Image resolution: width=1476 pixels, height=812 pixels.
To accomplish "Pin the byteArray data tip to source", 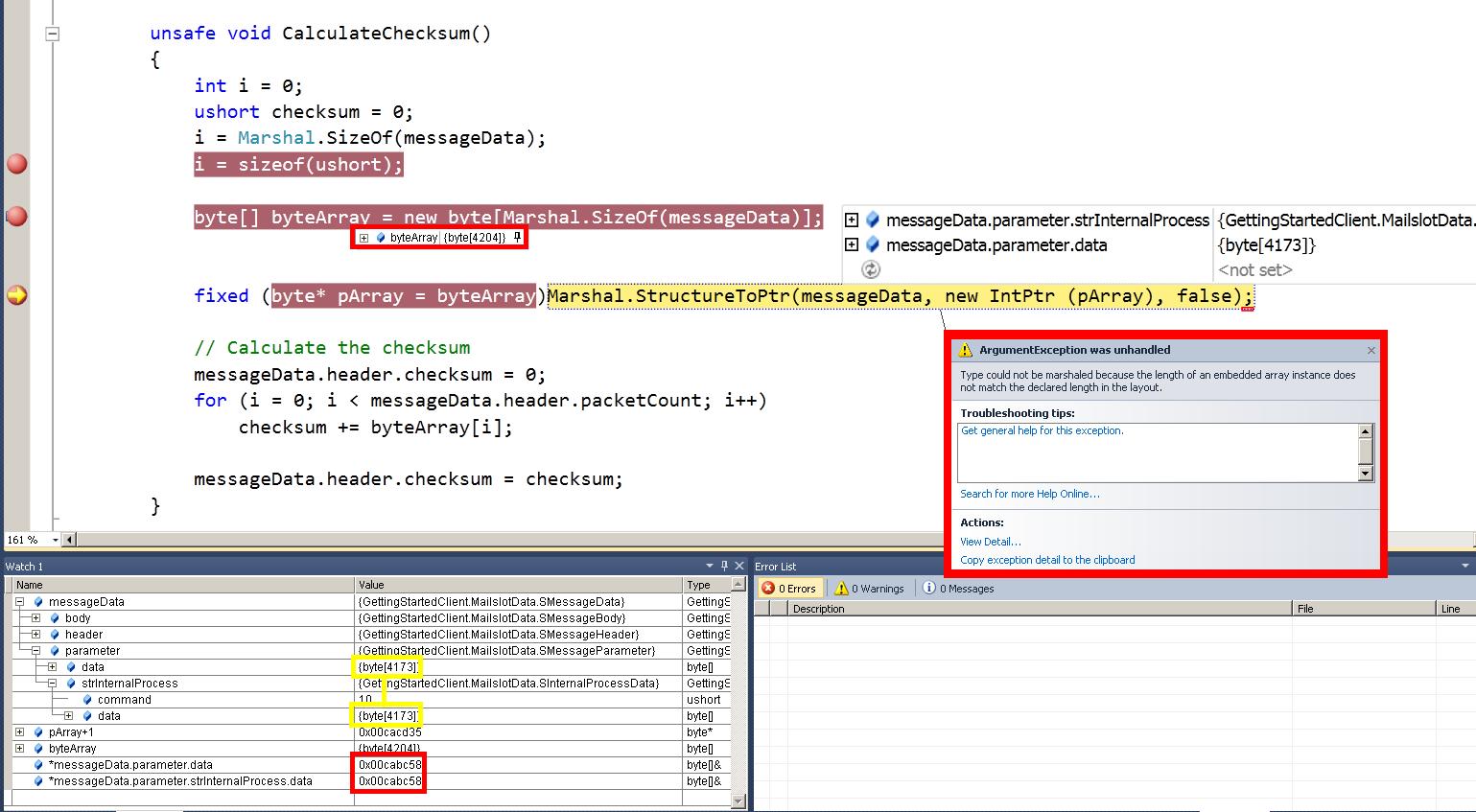I will point(517,238).
